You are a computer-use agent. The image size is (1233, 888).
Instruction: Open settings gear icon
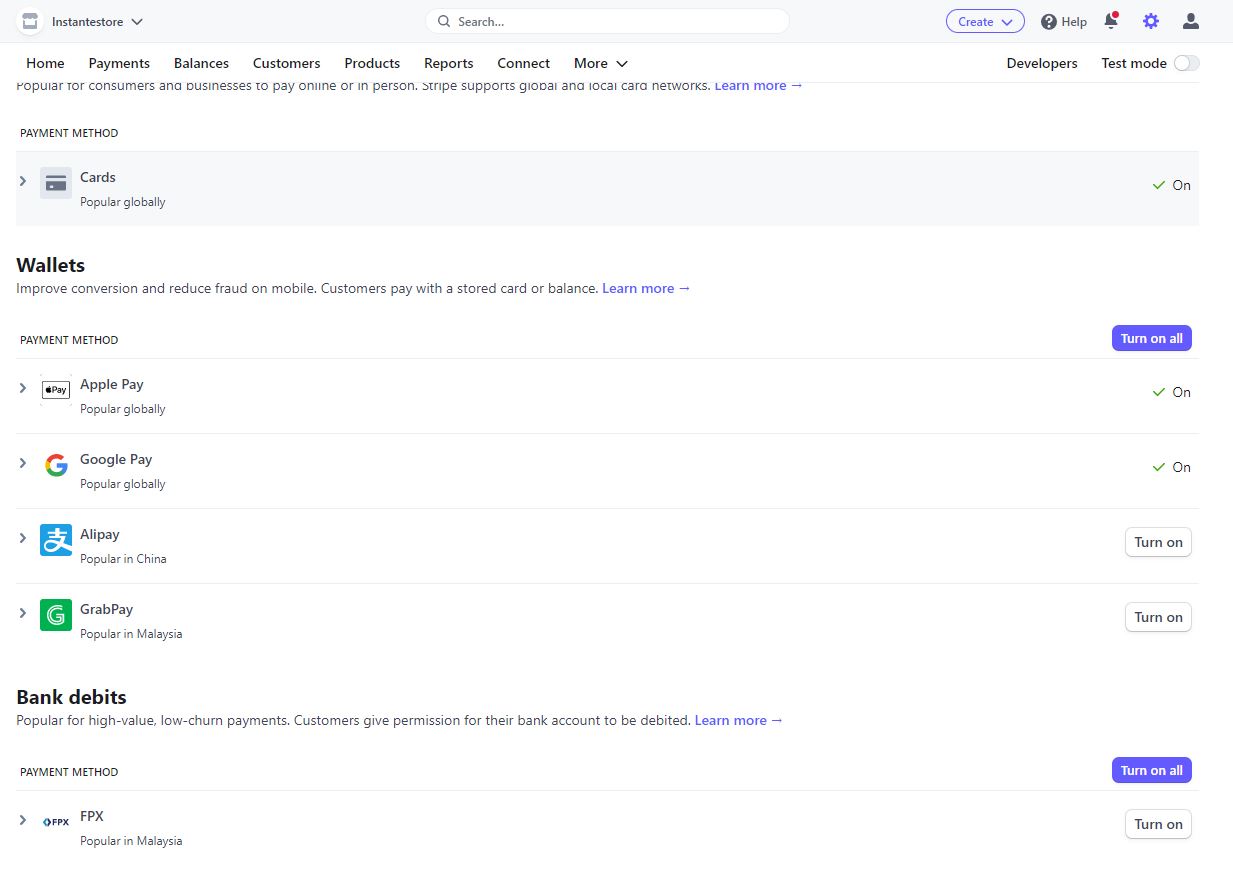tap(1151, 21)
